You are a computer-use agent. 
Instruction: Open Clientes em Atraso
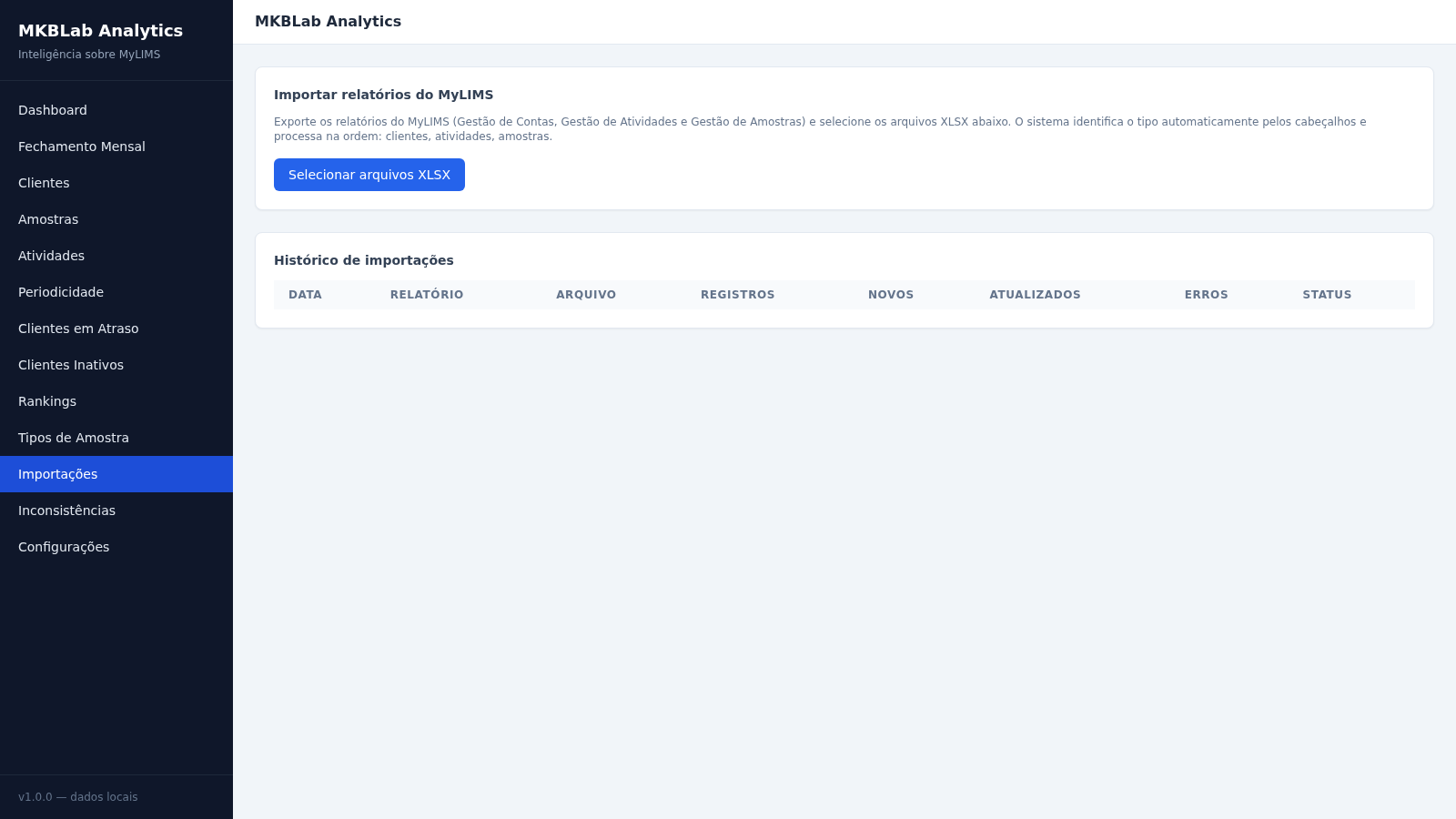point(116,329)
